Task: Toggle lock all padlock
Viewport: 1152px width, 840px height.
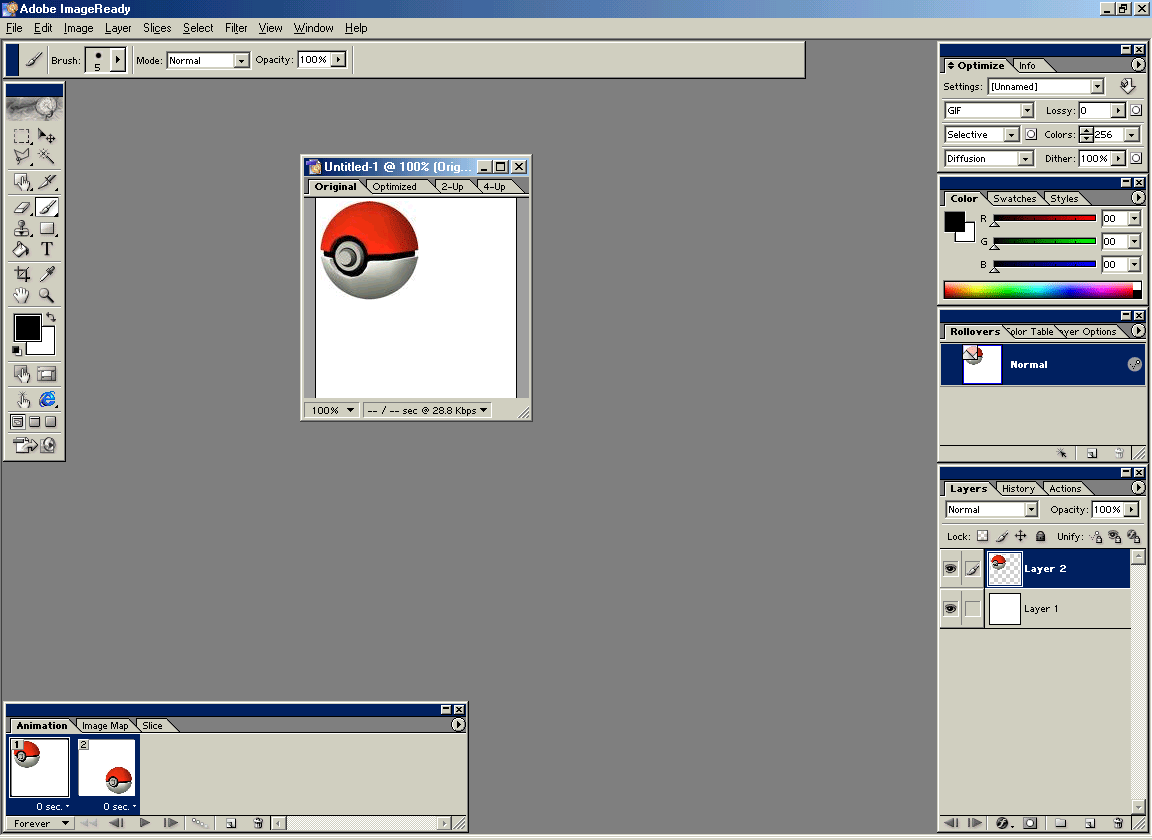Action: [x=1040, y=536]
